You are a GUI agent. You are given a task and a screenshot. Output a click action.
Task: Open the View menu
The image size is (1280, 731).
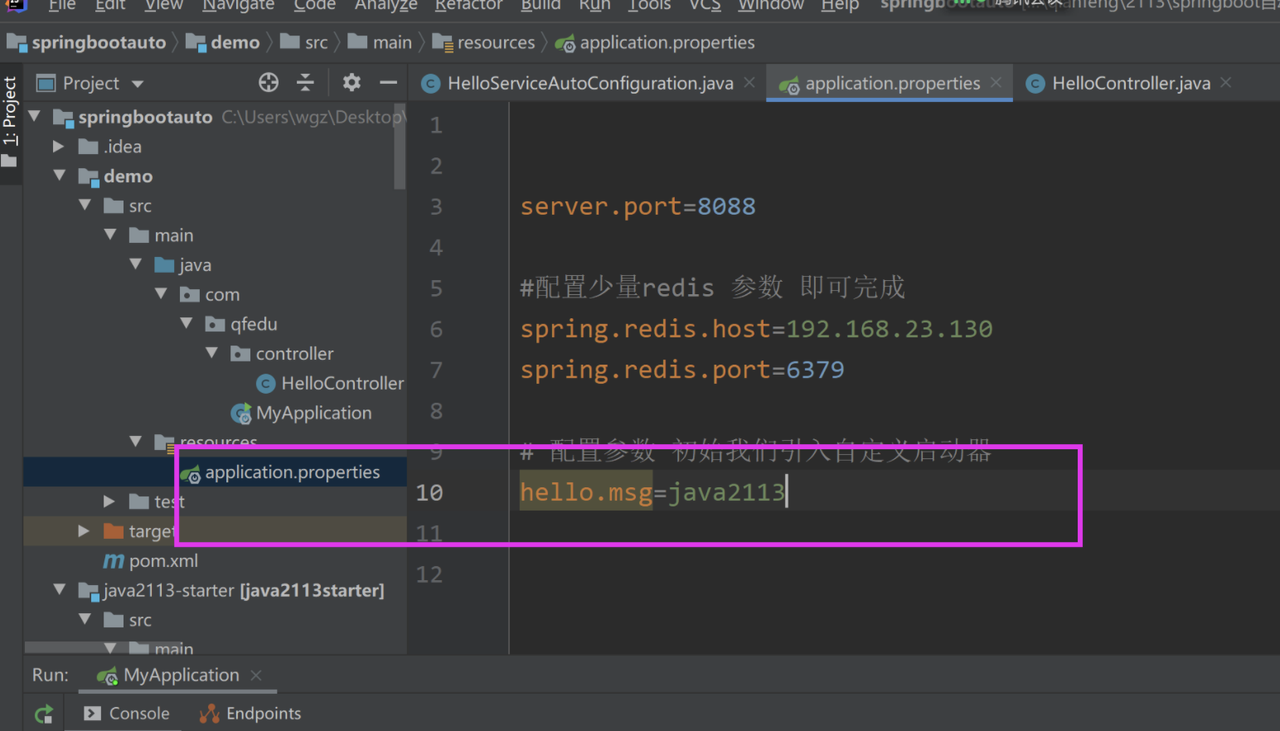coord(164,5)
